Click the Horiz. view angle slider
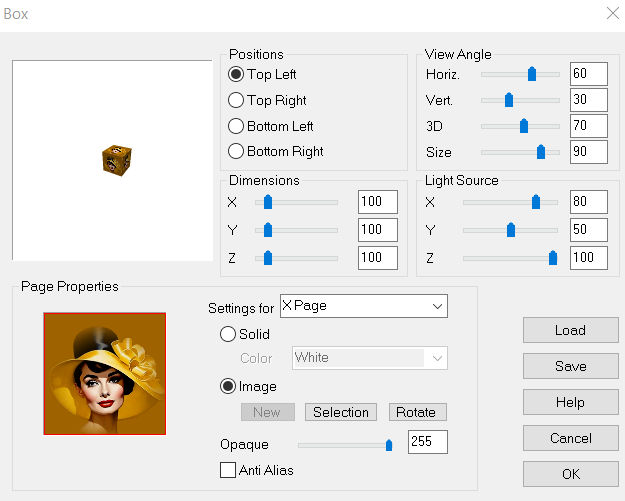This screenshot has width=625, height=501. [520, 74]
